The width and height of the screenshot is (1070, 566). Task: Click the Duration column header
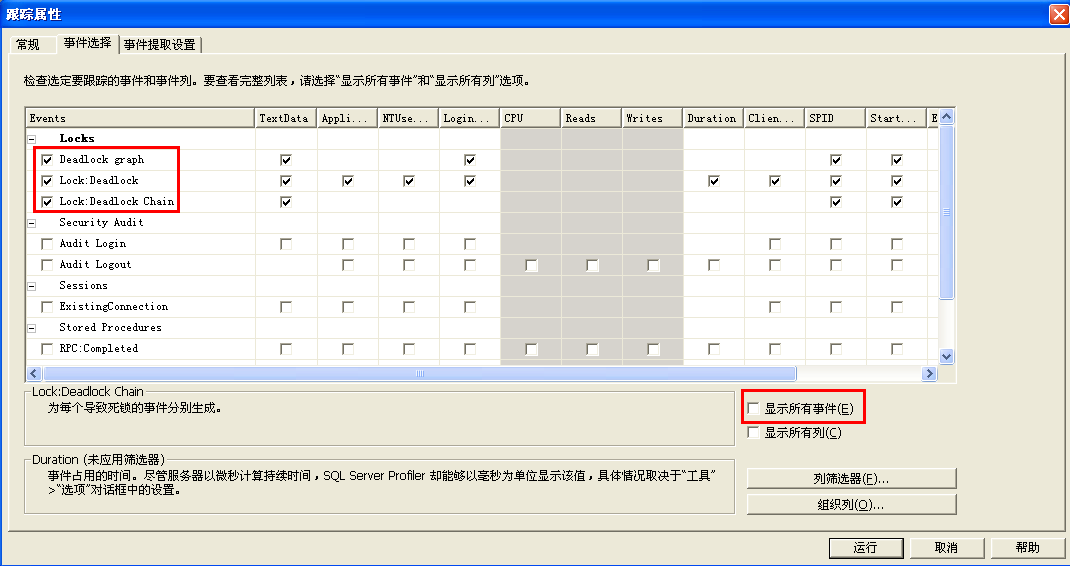[x=714, y=118]
